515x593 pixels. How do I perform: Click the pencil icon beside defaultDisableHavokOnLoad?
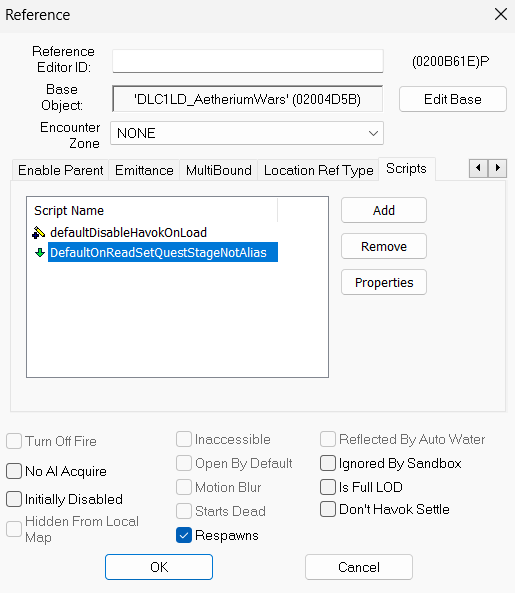click(x=38, y=233)
